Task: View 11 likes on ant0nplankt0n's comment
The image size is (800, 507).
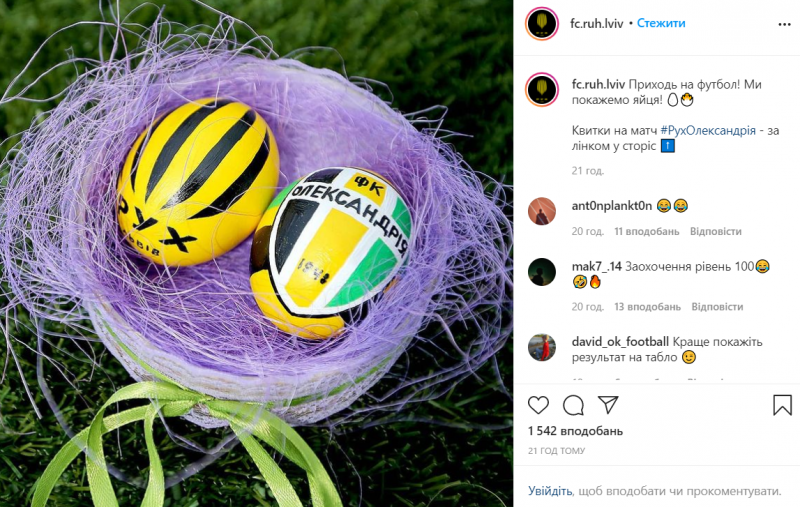Action: (x=646, y=232)
